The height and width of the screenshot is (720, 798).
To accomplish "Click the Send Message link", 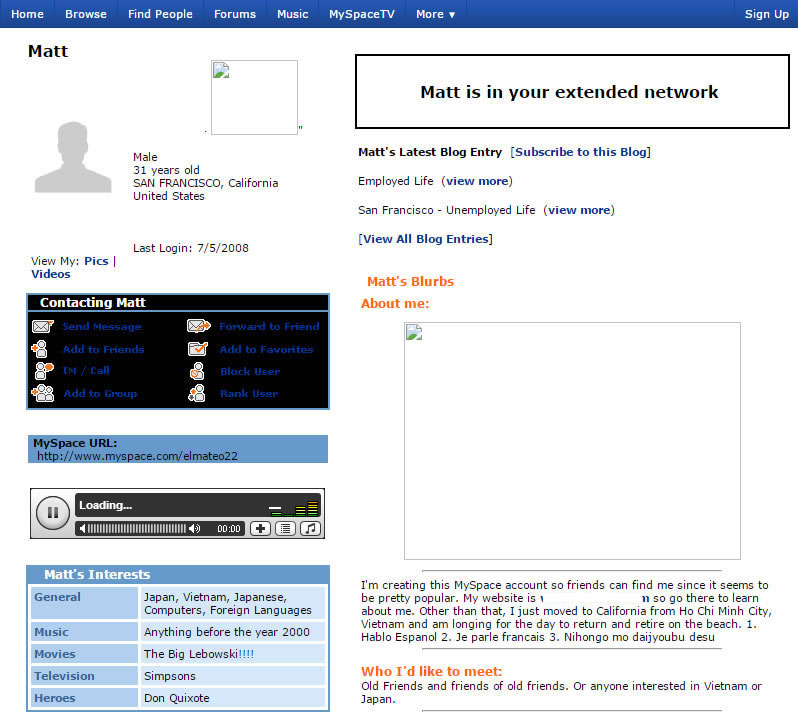I will (x=102, y=327).
